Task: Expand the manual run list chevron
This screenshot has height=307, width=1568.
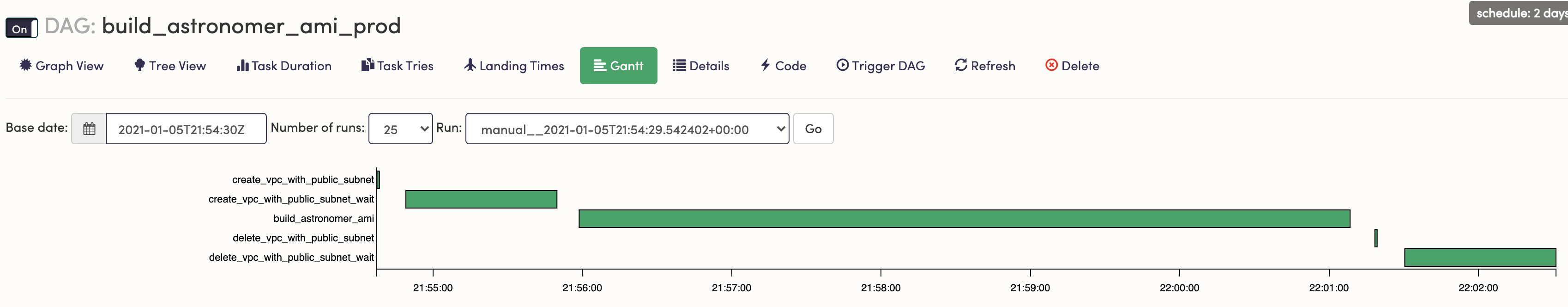Action: 781,128
